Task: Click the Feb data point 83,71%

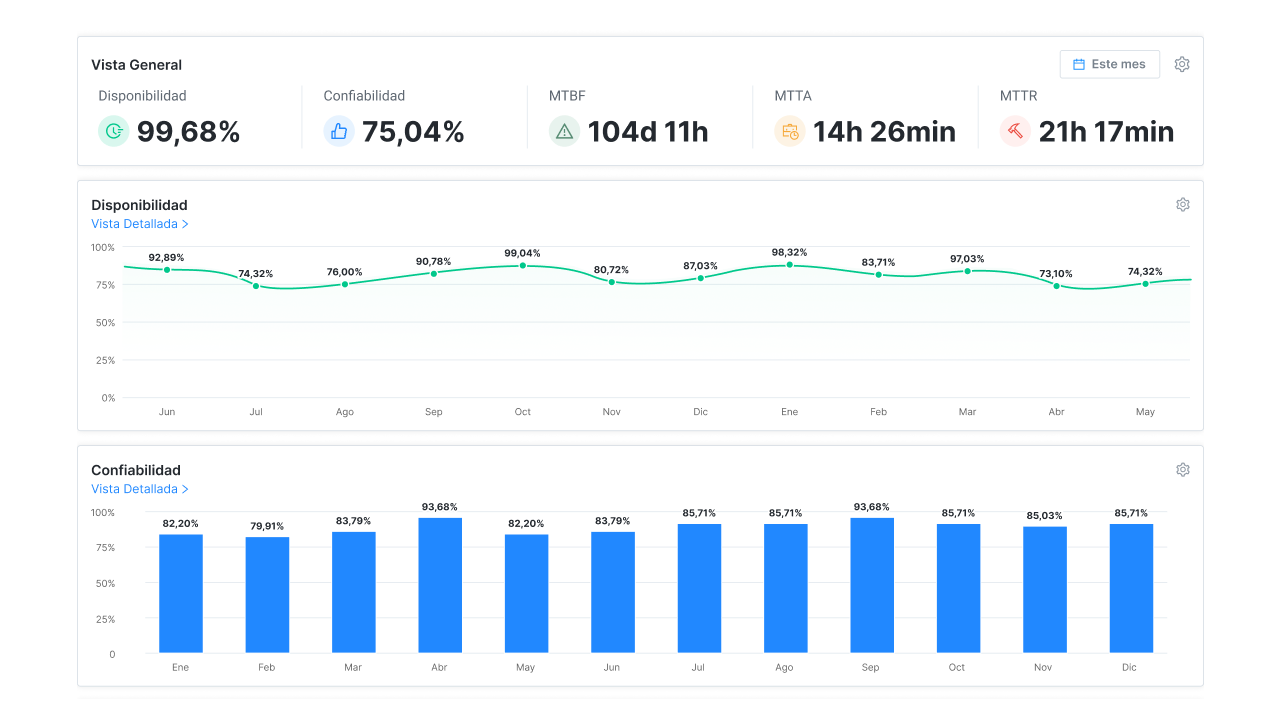Action: click(879, 274)
